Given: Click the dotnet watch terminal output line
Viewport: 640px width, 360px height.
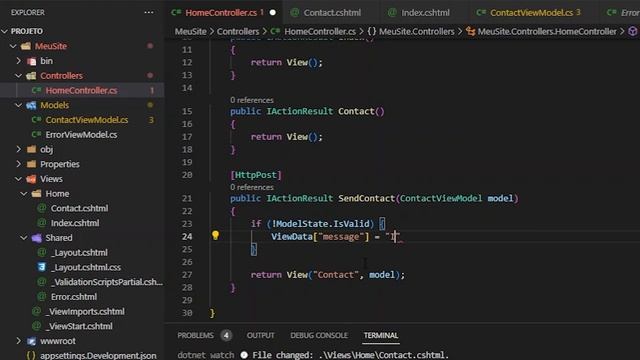Looking at the screenshot, I should [313, 355].
